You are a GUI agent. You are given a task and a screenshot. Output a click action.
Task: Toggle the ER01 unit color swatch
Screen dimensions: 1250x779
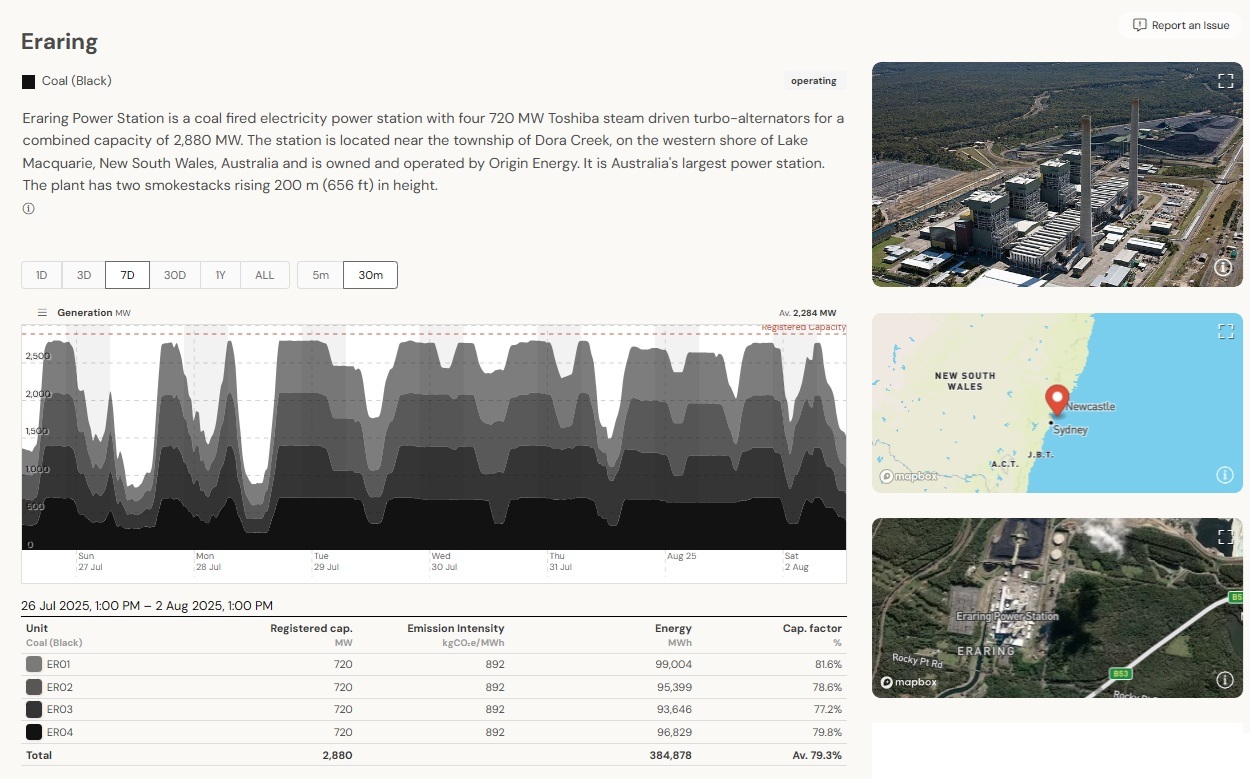pos(34,664)
